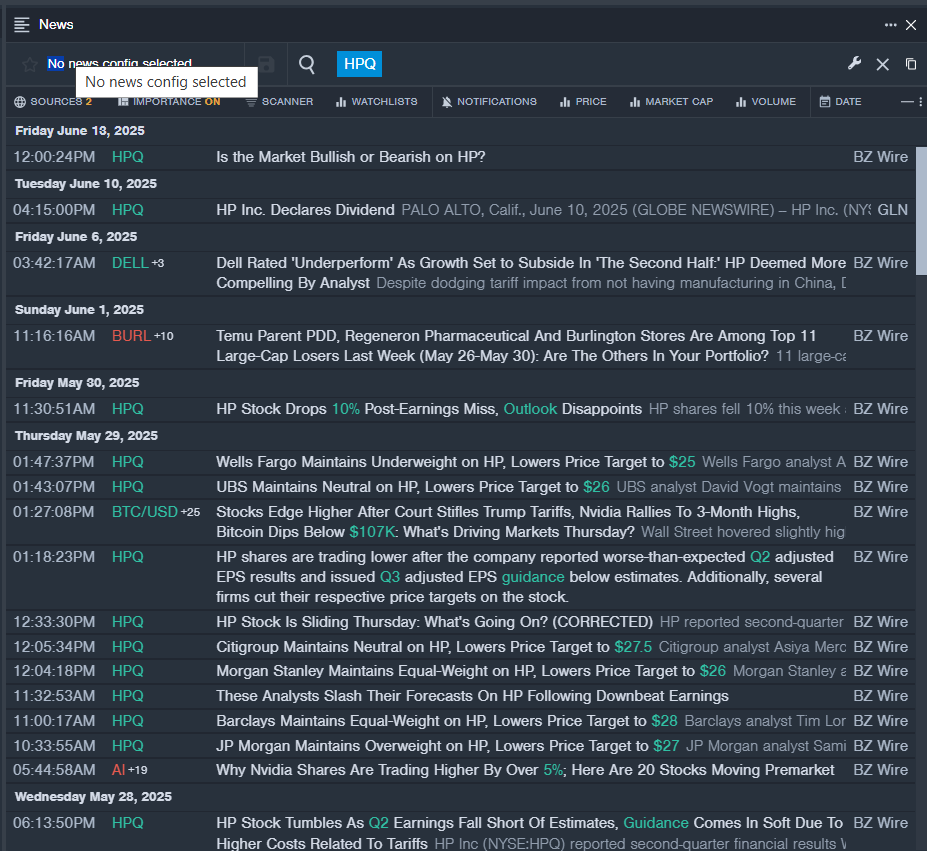Open Citigroup Maintains Neutral on HP headline
Viewport: 927px width, 851px height.
tap(434, 647)
